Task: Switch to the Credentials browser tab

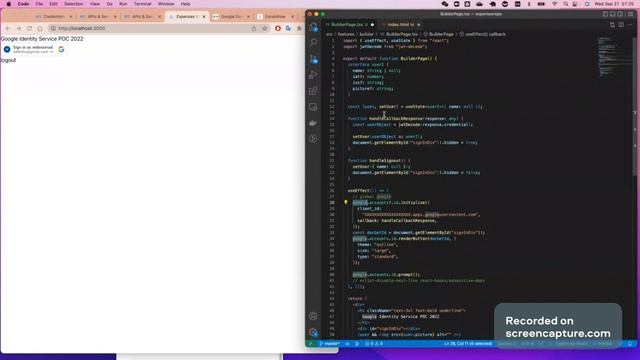Action: coord(53,17)
